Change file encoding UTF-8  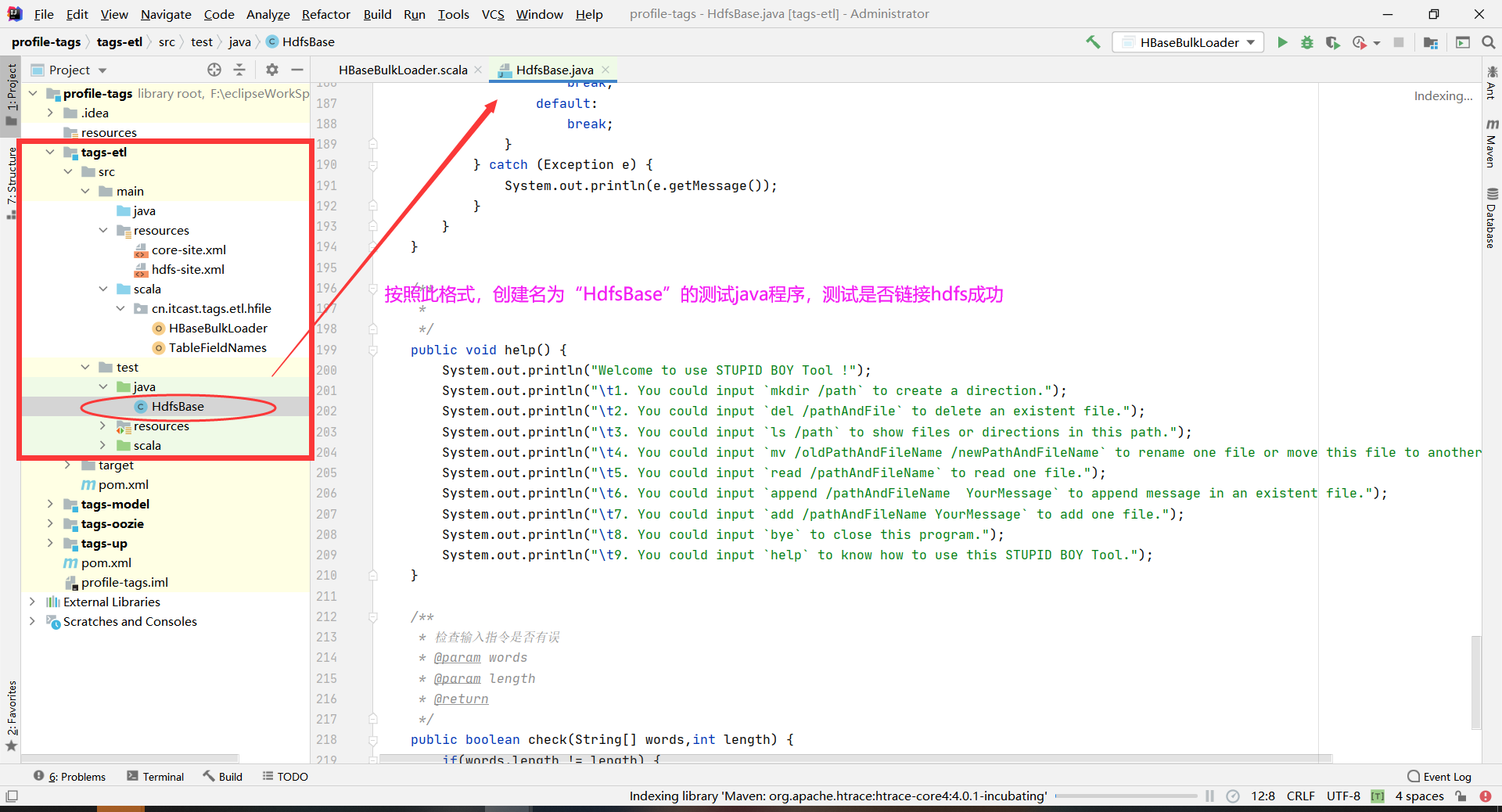pyautogui.click(x=1343, y=796)
